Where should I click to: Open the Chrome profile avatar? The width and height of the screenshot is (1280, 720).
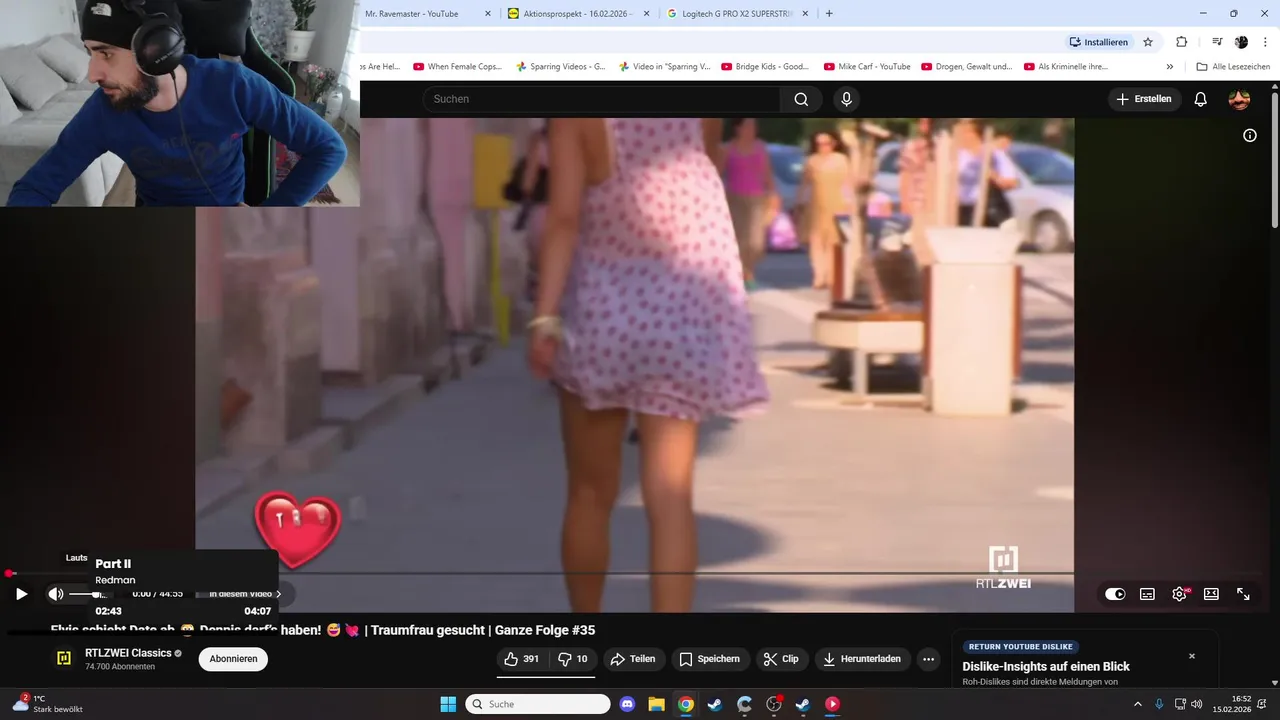pos(1241,42)
